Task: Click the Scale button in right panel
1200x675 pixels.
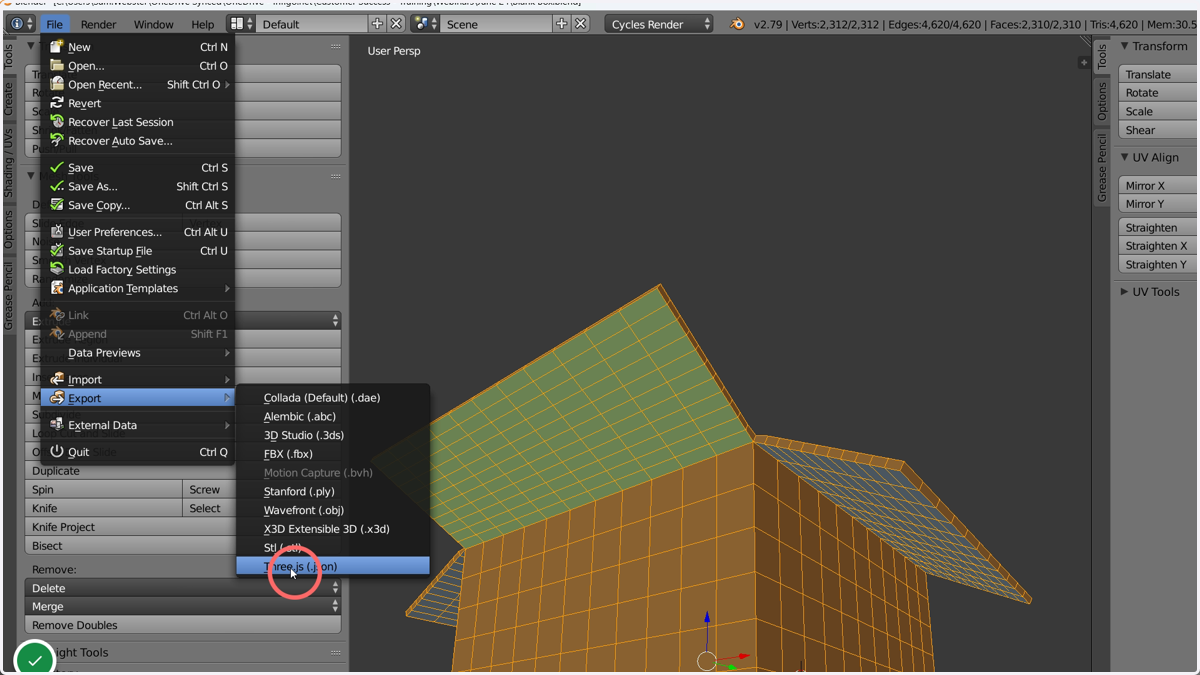Action: (x=1158, y=111)
